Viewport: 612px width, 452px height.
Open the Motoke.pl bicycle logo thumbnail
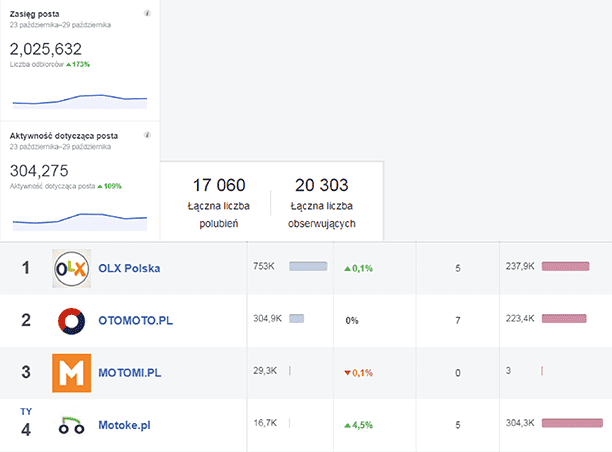click(x=71, y=425)
